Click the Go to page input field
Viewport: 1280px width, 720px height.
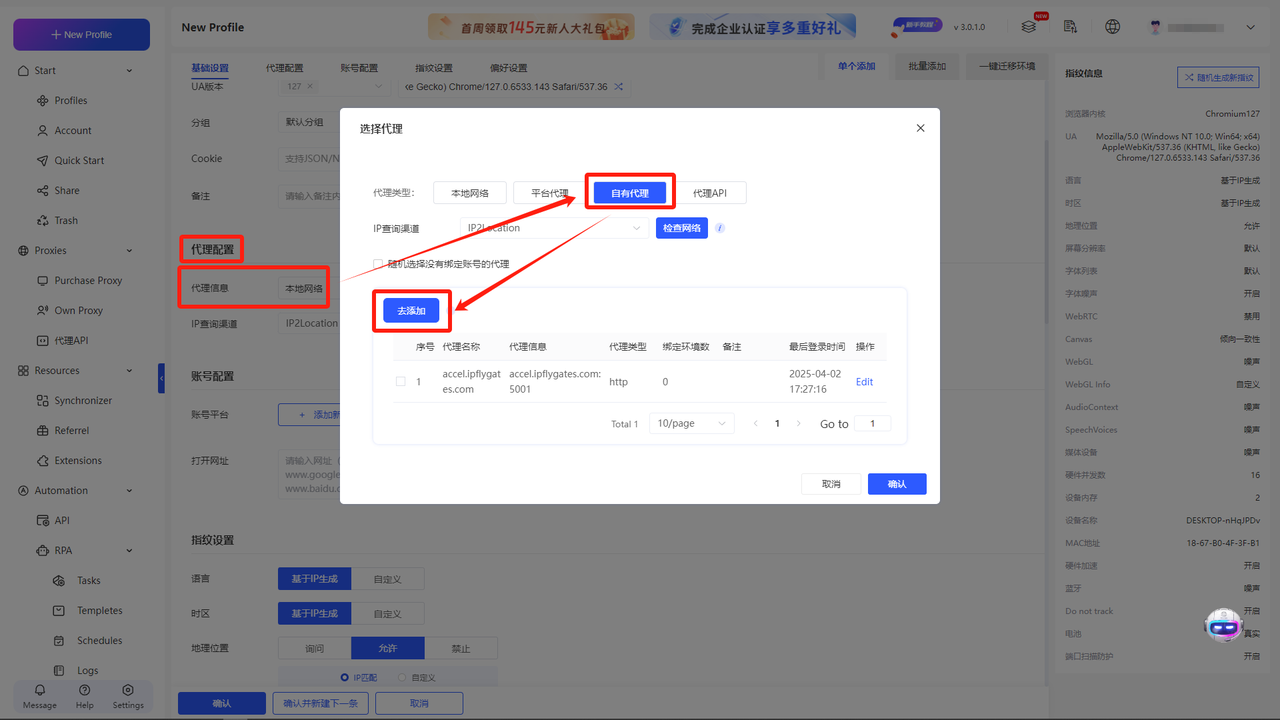[872, 423]
